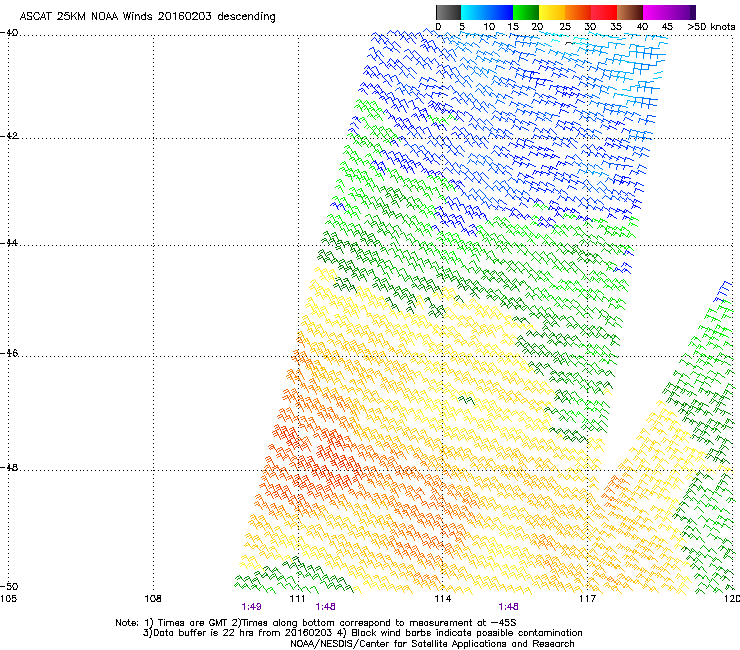Viewport: 740px width, 650px height.
Task: Click the purple '1:49' swath time label
Action: [251, 607]
